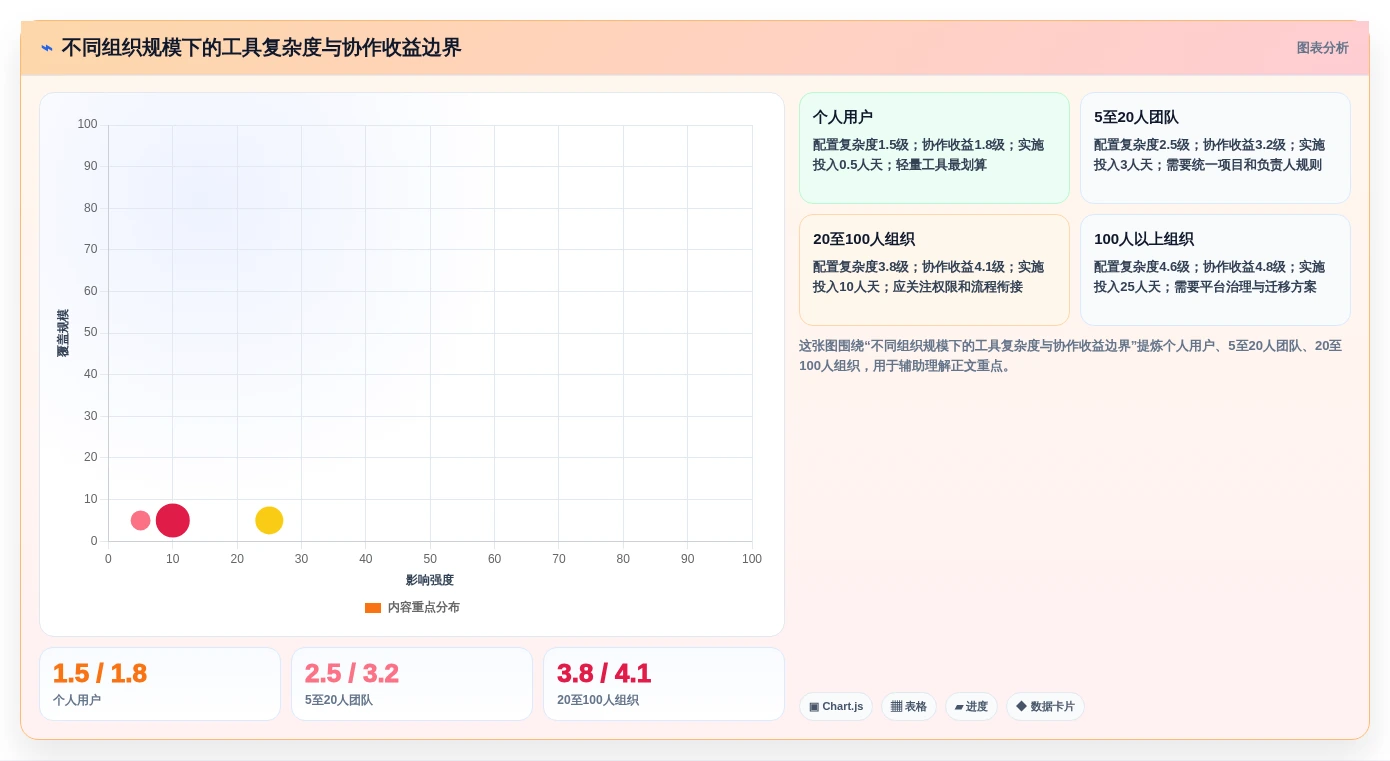Click the 图表分析 label in the header
This screenshot has height=761, width=1390.
coord(1322,48)
